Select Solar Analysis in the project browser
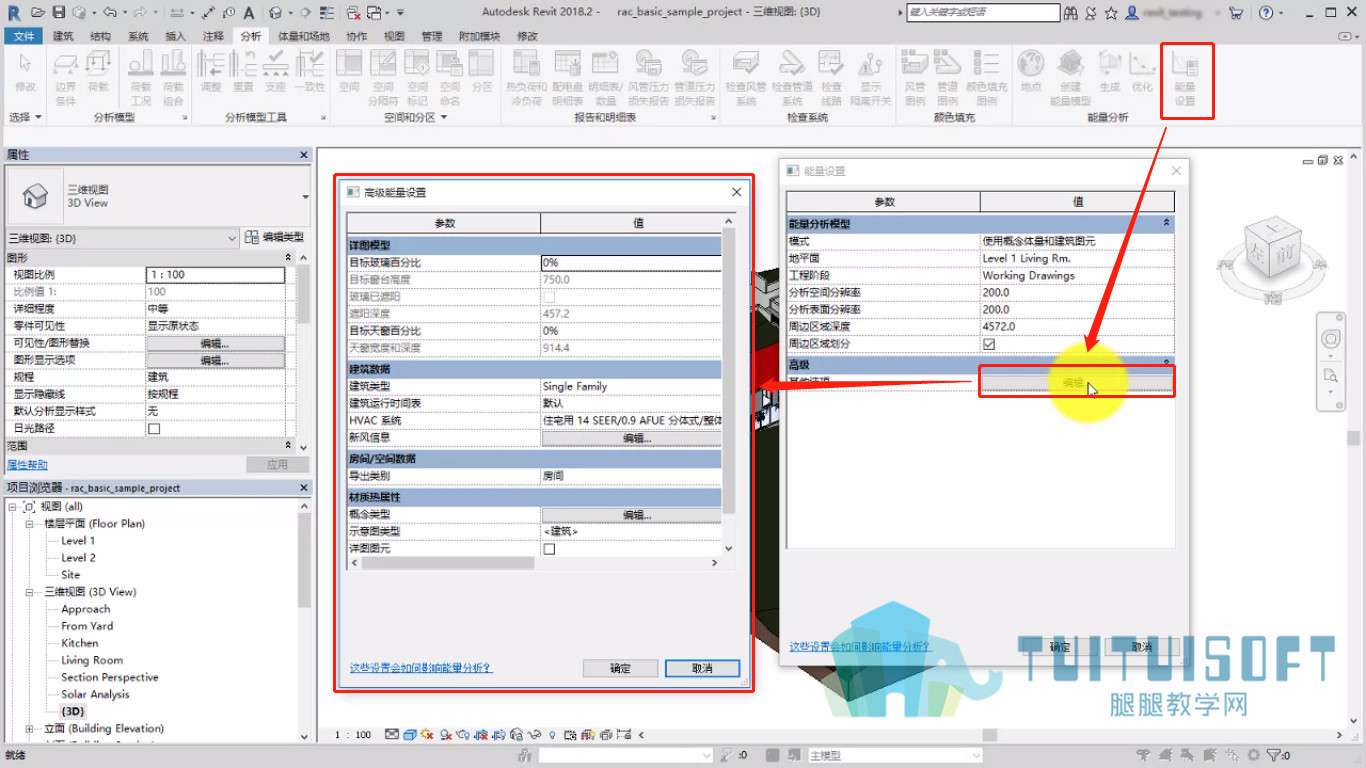This screenshot has height=768, width=1366. (x=95, y=695)
